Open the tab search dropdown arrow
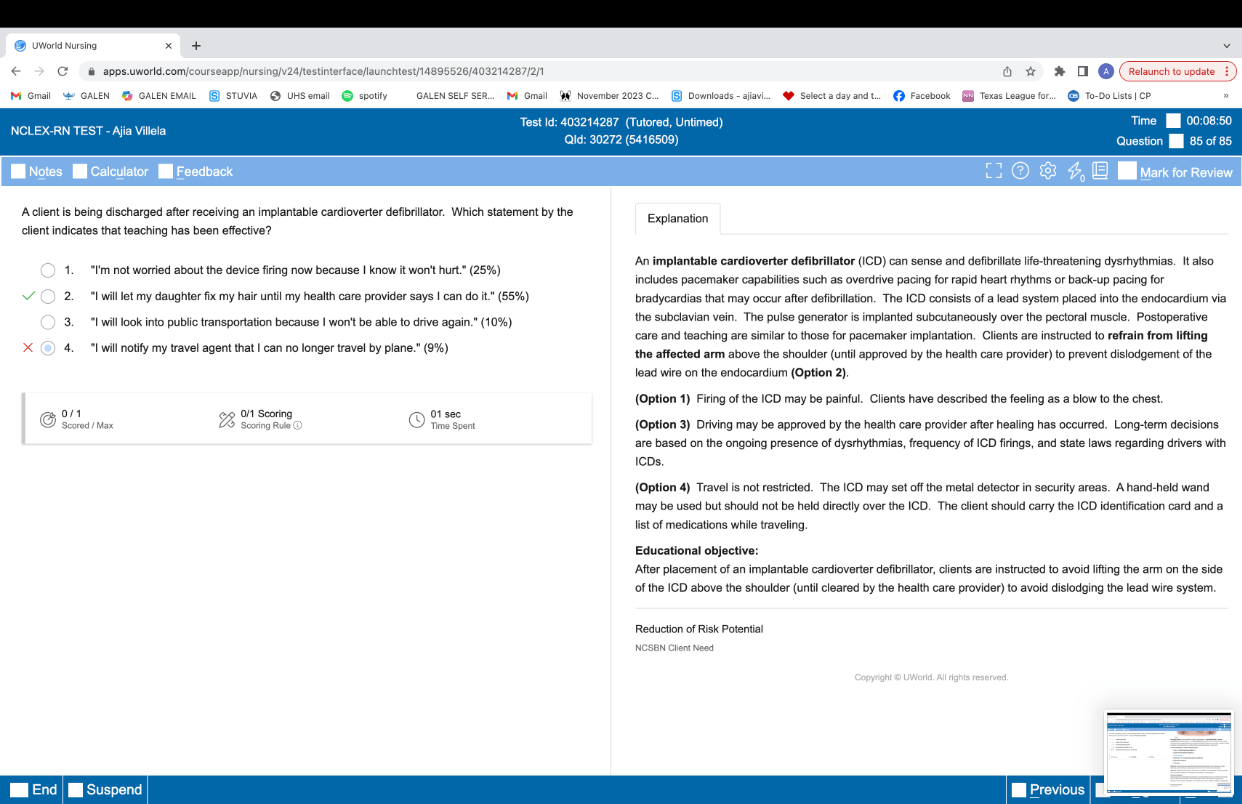Screen dimensions: 1242x804 1227,45
